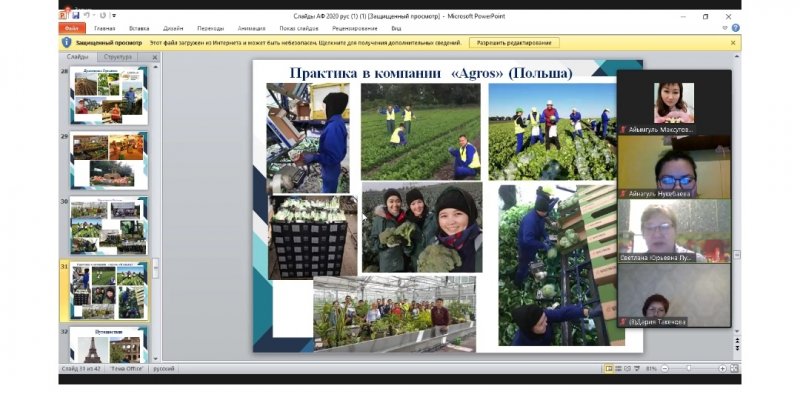Click muted mic icon beside Дария Тажекова
Viewport: 800px width, 400px height.
pos(623,322)
